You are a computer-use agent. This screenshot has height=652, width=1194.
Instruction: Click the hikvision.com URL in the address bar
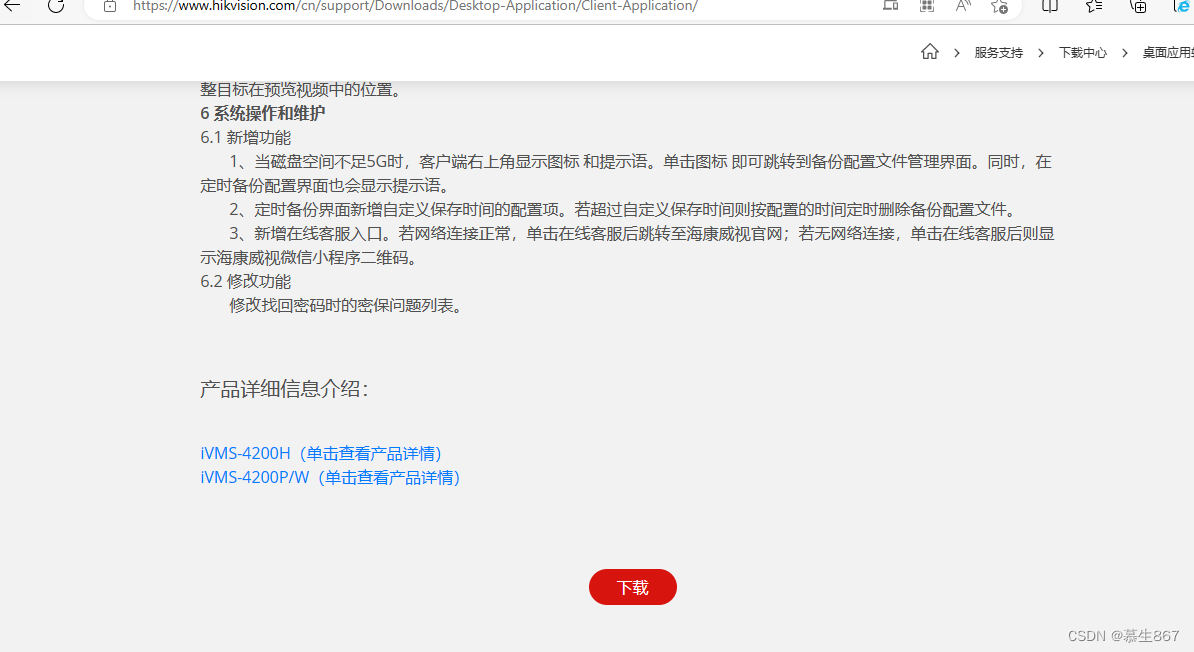(415, 6)
